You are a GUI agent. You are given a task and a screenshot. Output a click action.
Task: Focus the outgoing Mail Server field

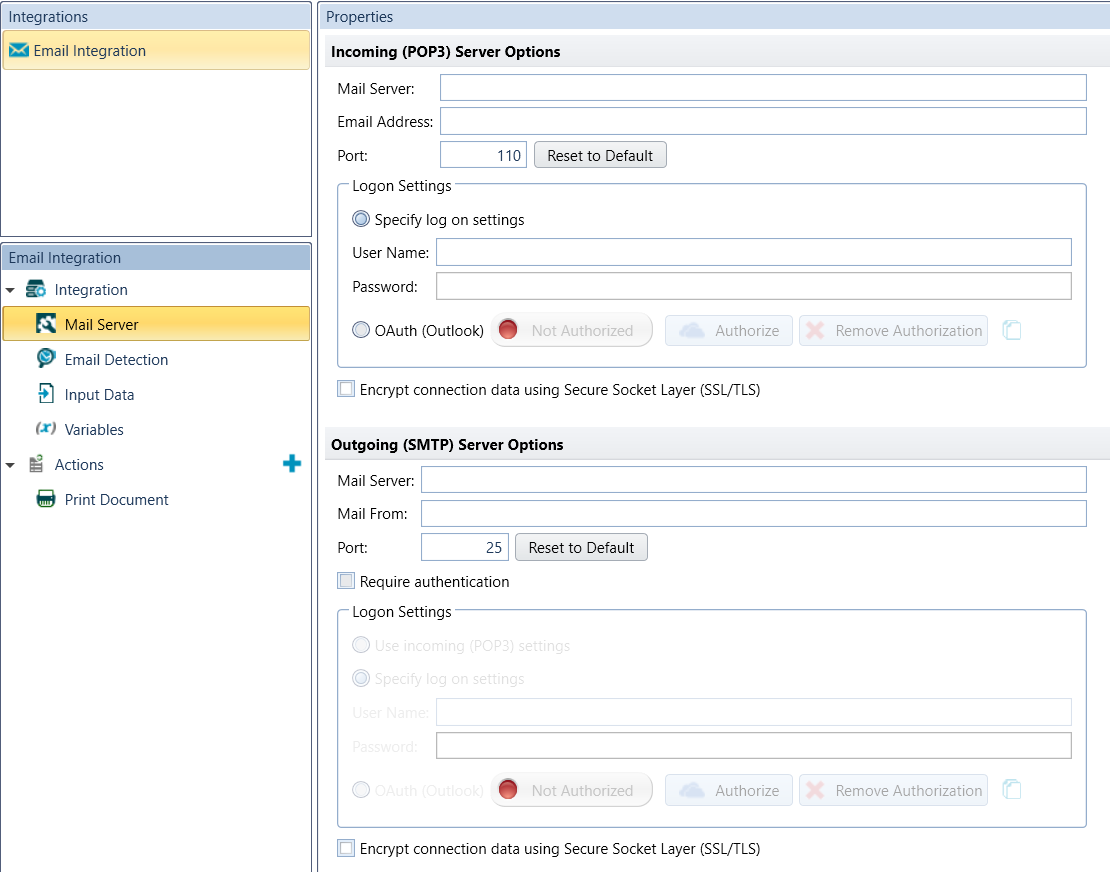pyautogui.click(x=754, y=480)
